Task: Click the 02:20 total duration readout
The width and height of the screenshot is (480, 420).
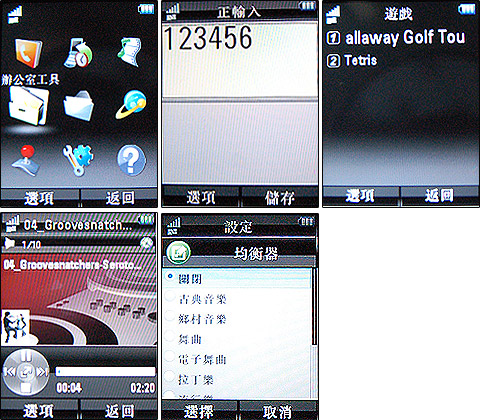Action: (143, 388)
